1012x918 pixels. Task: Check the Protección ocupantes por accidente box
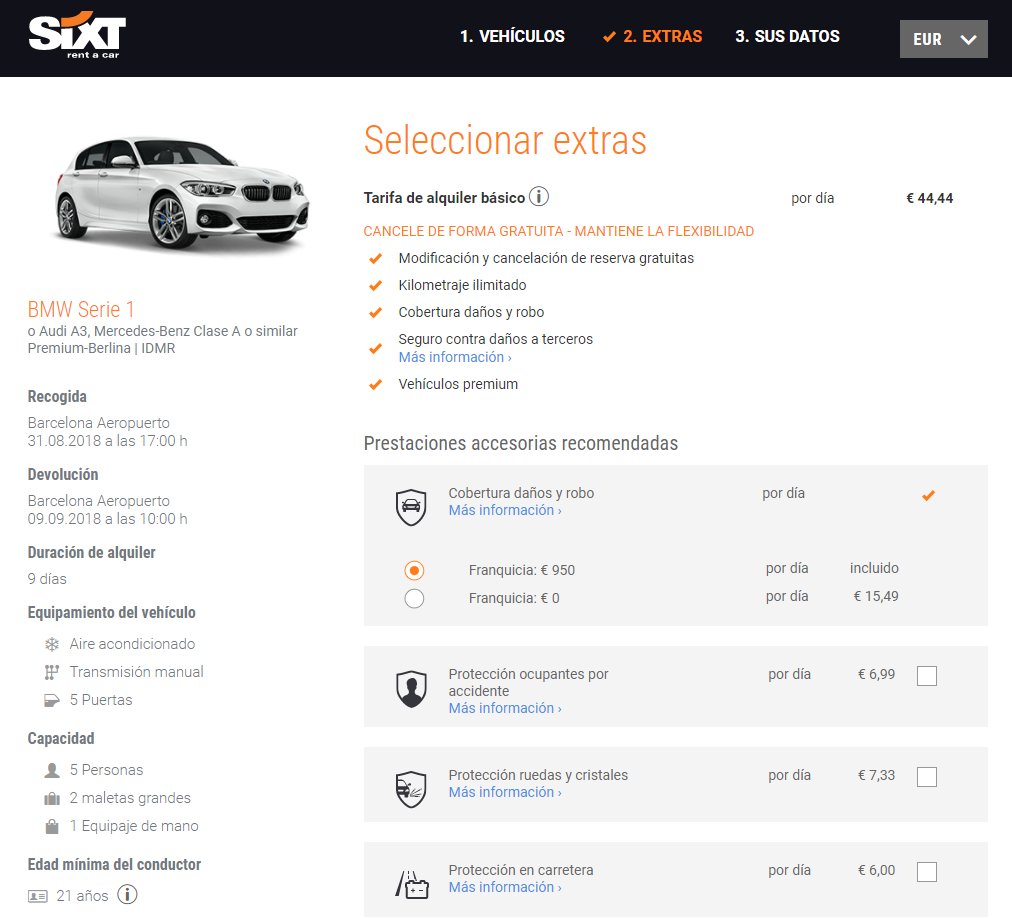927,676
